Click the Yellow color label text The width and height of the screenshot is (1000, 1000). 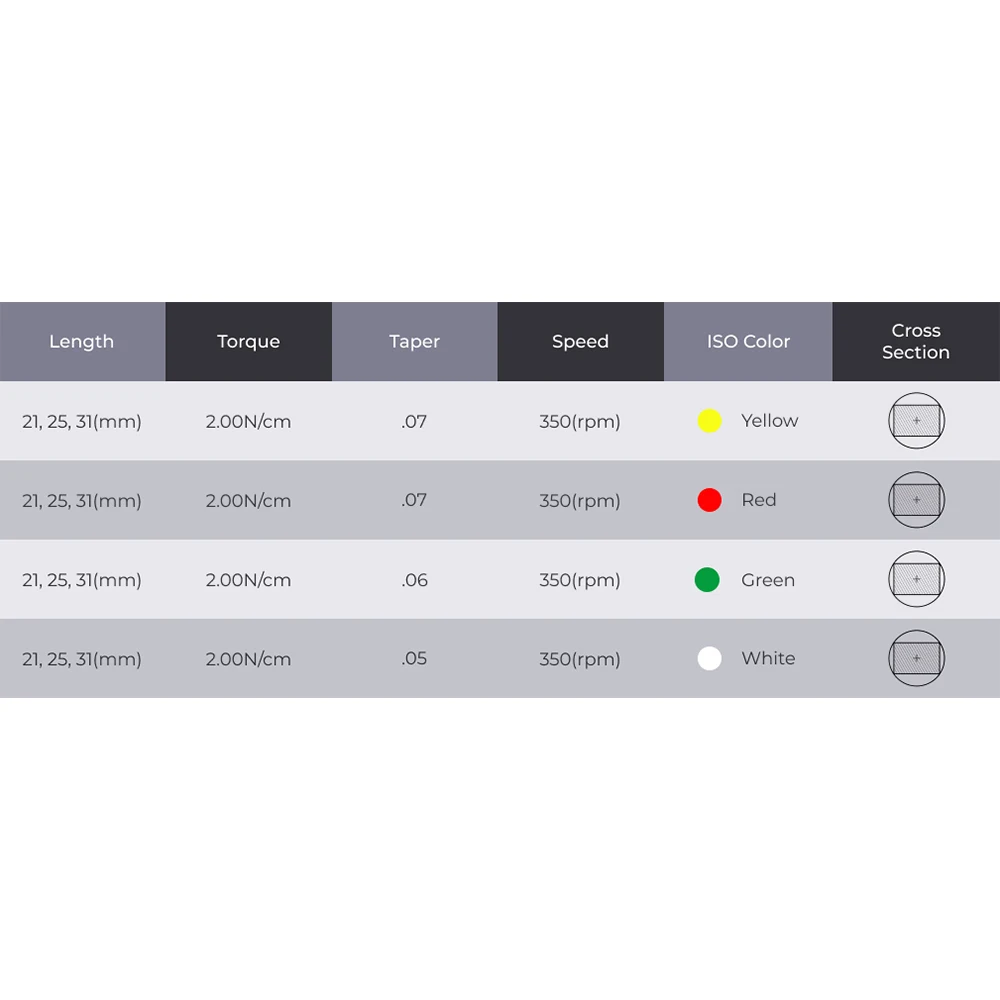tap(770, 421)
